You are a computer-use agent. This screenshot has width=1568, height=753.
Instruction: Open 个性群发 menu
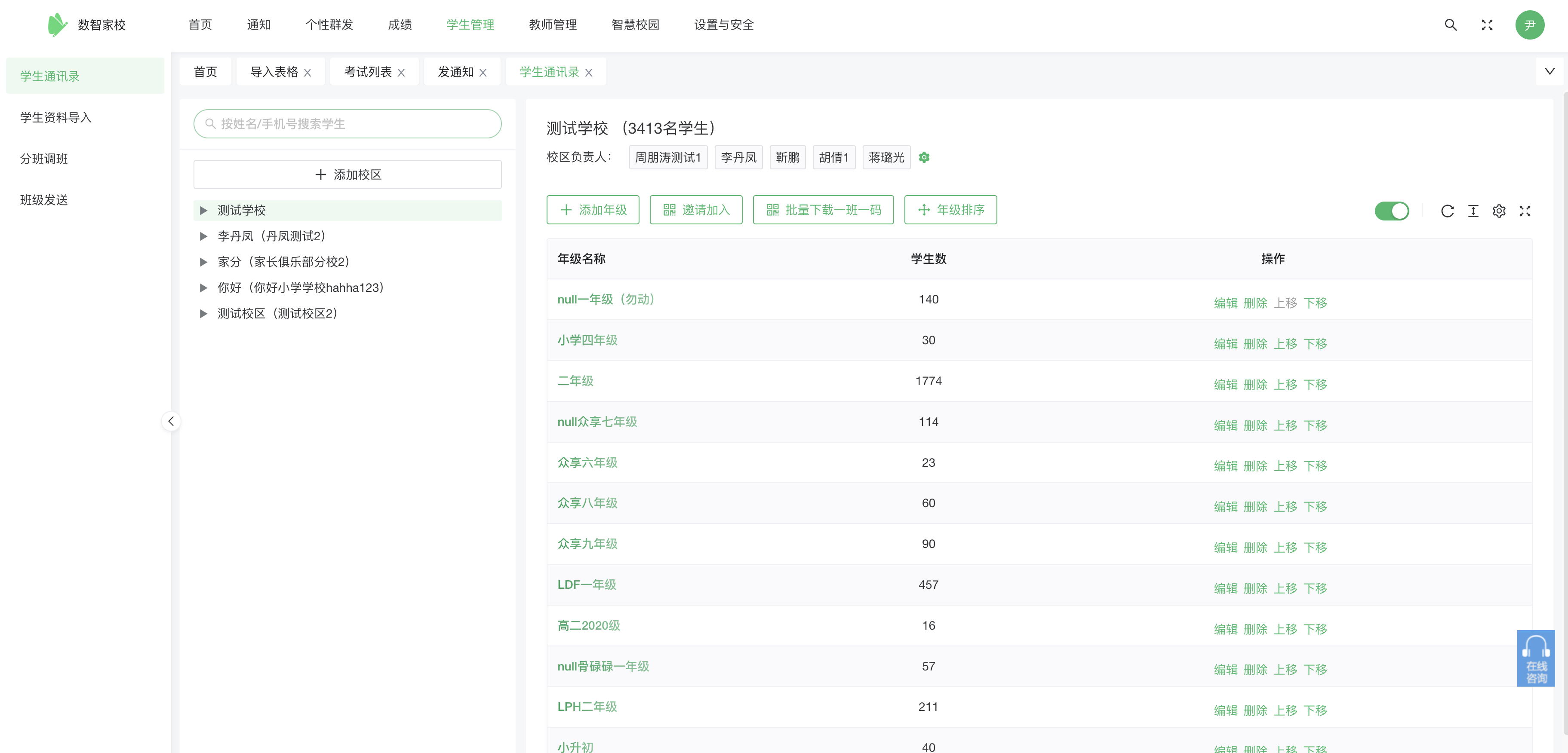[x=329, y=25]
